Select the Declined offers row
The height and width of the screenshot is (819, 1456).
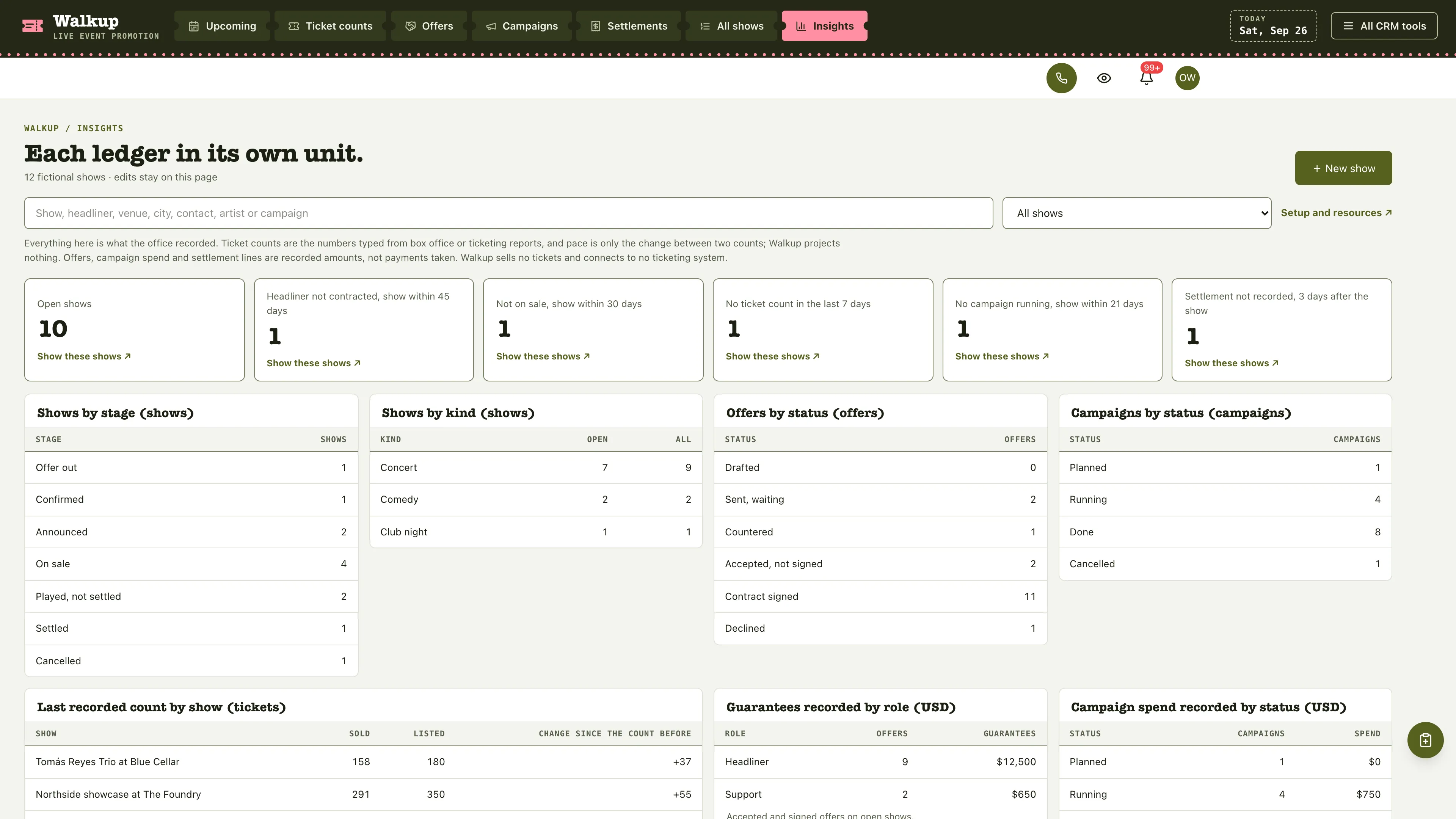click(x=880, y=629)
